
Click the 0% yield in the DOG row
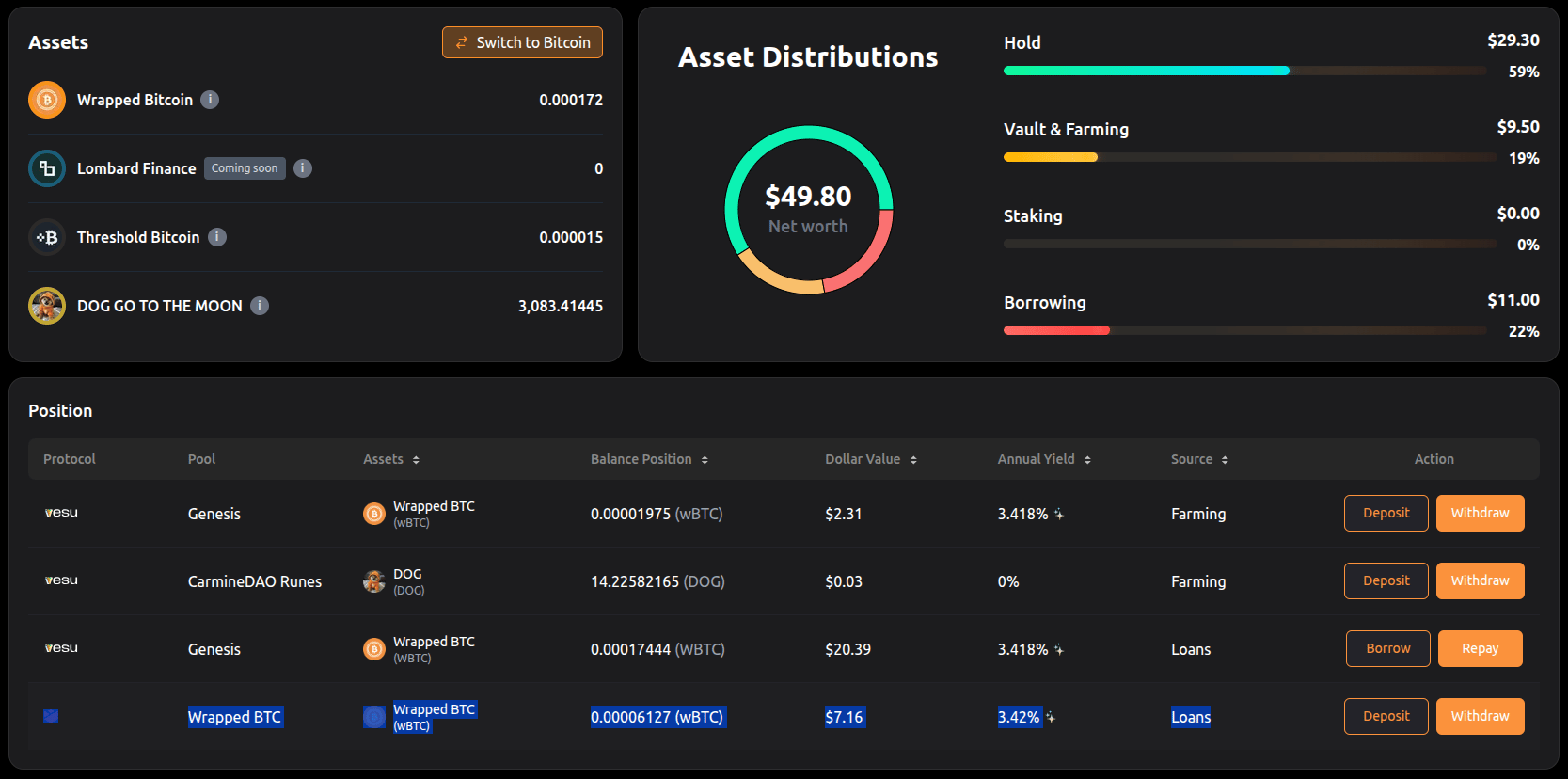point(1008,581)
